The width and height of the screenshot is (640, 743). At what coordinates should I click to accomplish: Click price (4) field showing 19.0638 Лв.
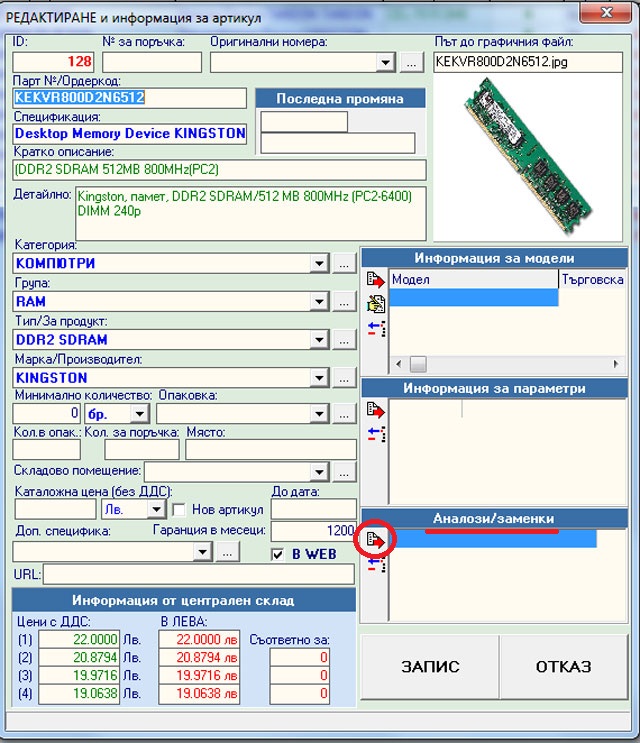click(79, 694)
